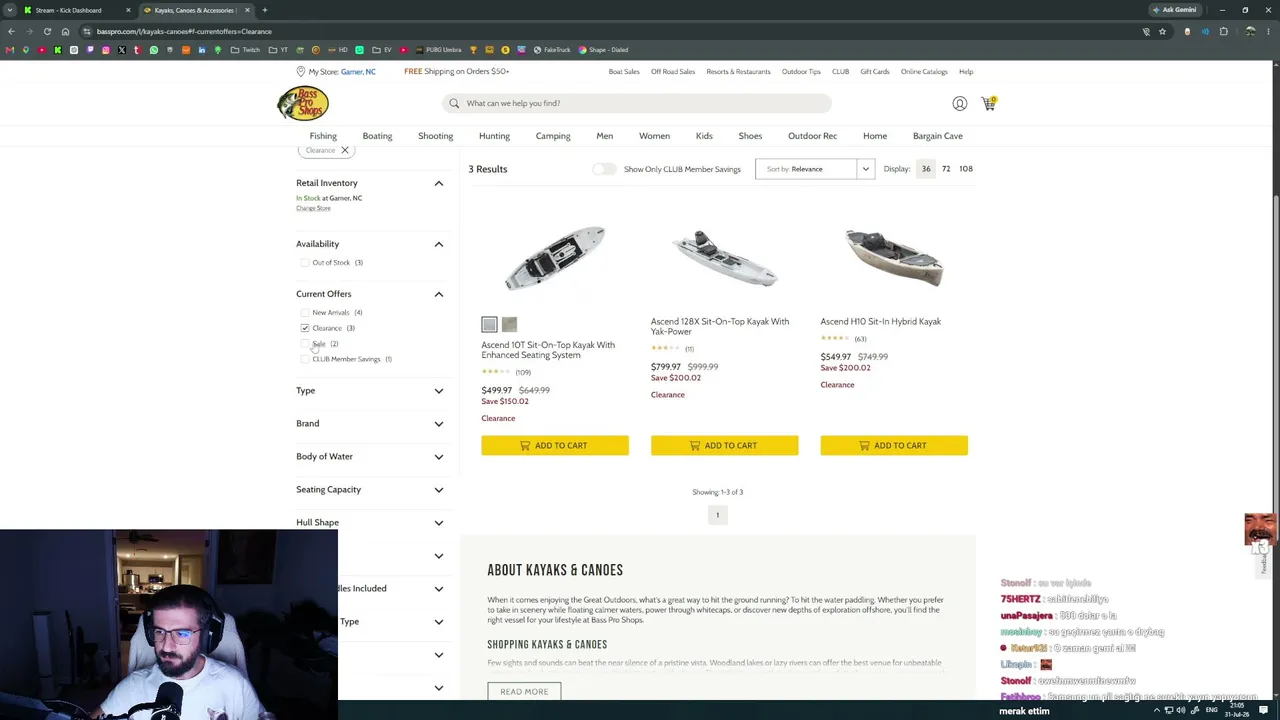Open the browser home button

pos(66,31)
